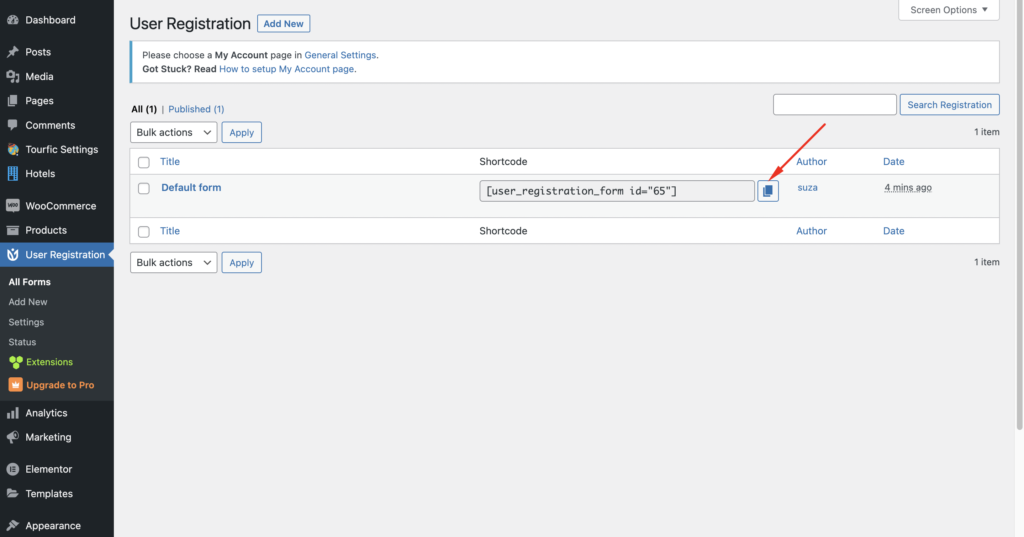Expand the Screen Options panel
1024x537 pixels.
[949, 10]
